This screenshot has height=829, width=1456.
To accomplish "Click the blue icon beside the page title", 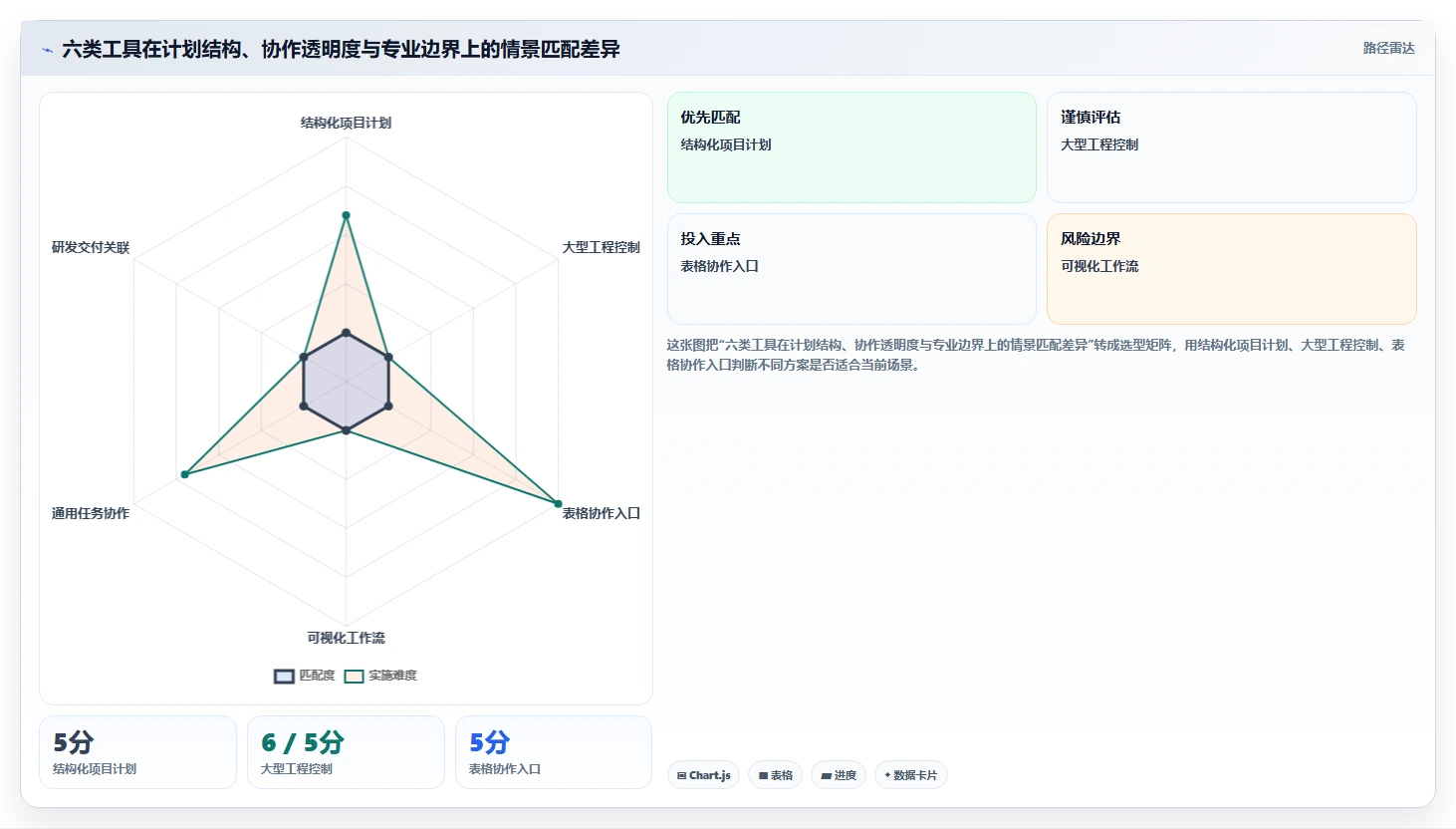I will (x=47, y=50).
